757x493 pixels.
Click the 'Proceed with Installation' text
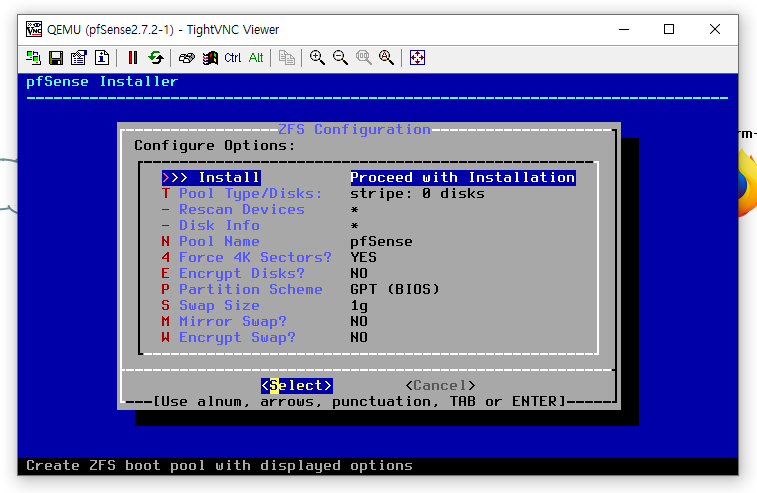[x=463, y=178]
